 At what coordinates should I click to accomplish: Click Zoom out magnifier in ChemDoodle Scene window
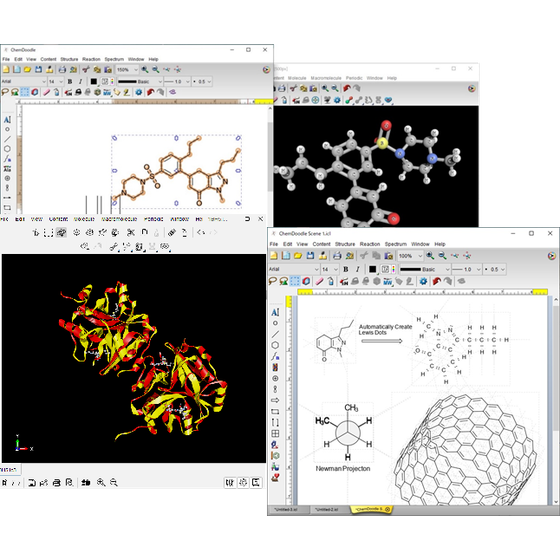click(x=442, y=255)
